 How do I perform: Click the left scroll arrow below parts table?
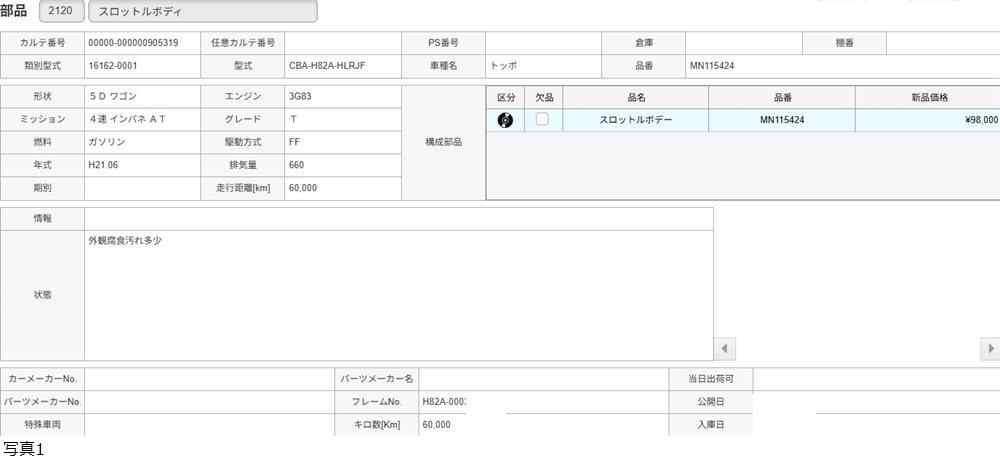click(725, 349)
